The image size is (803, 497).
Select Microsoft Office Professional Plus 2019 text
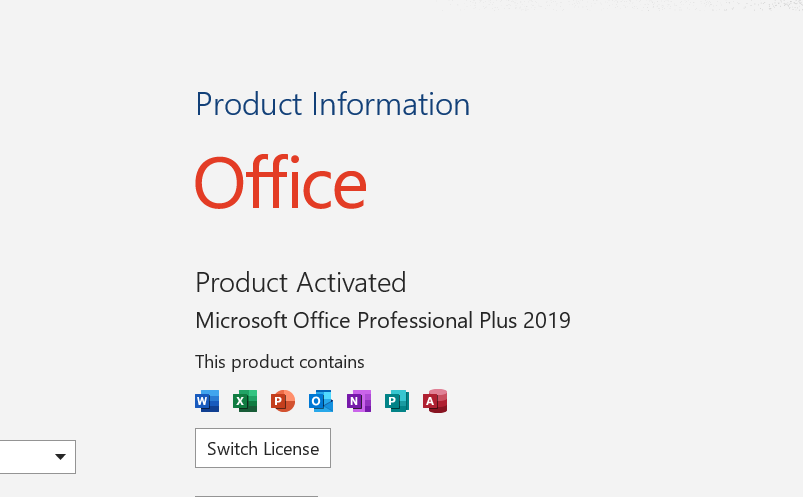click(383, 320)
